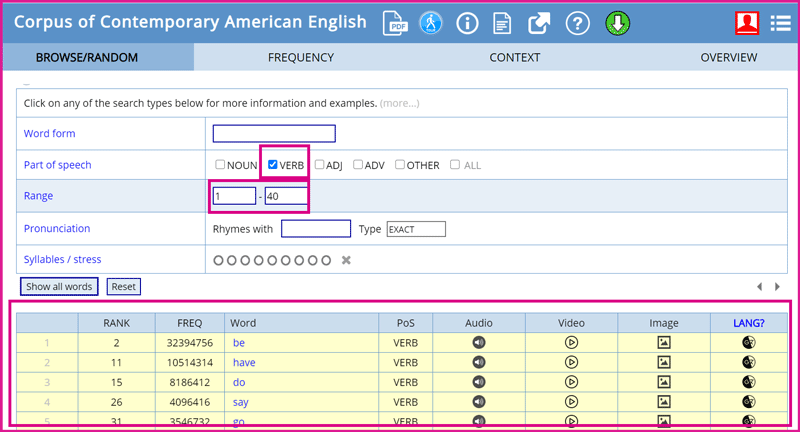Screen dimensions: 800x432
Task: Tick the ADJ checkbox
Action: (319, 165)
